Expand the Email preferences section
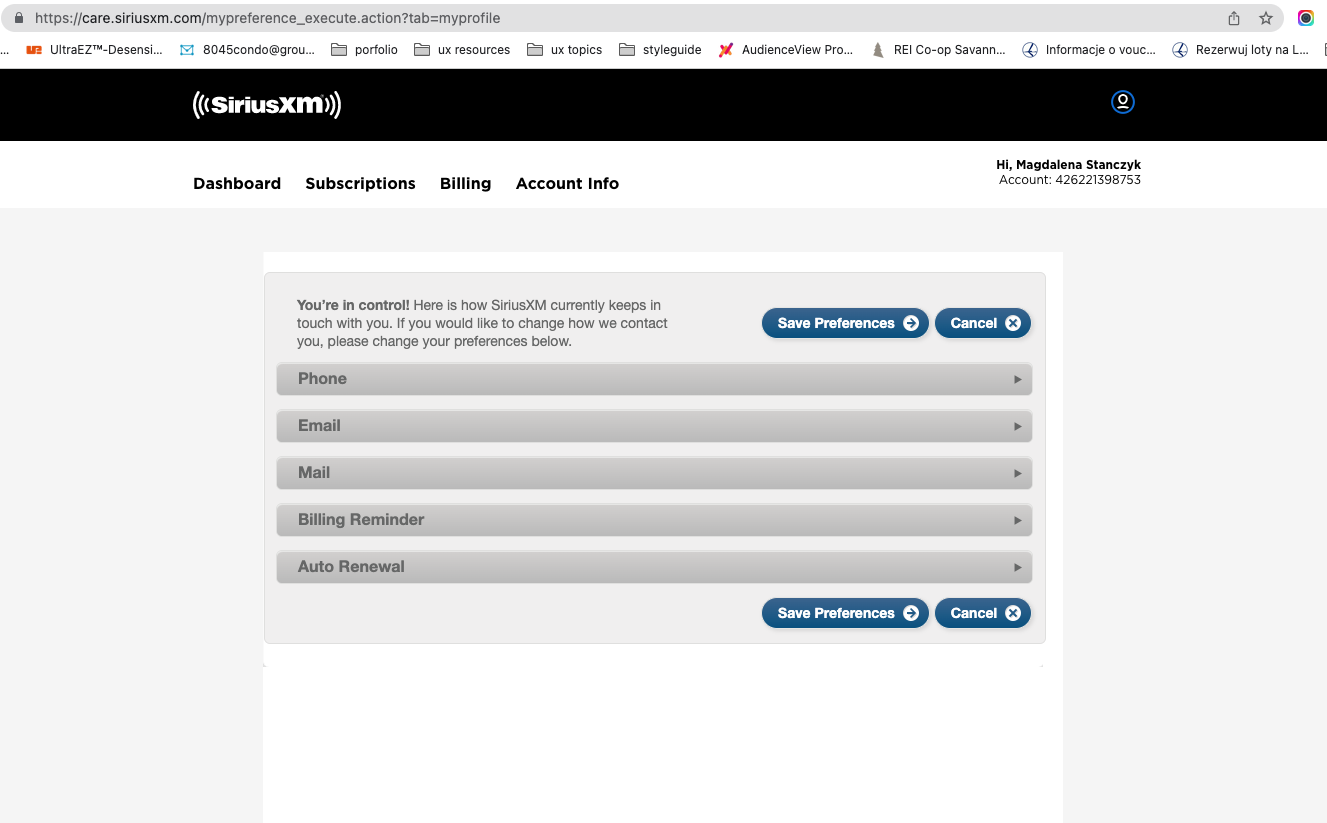Screen dimensions: 1327x823 point(654,426)
